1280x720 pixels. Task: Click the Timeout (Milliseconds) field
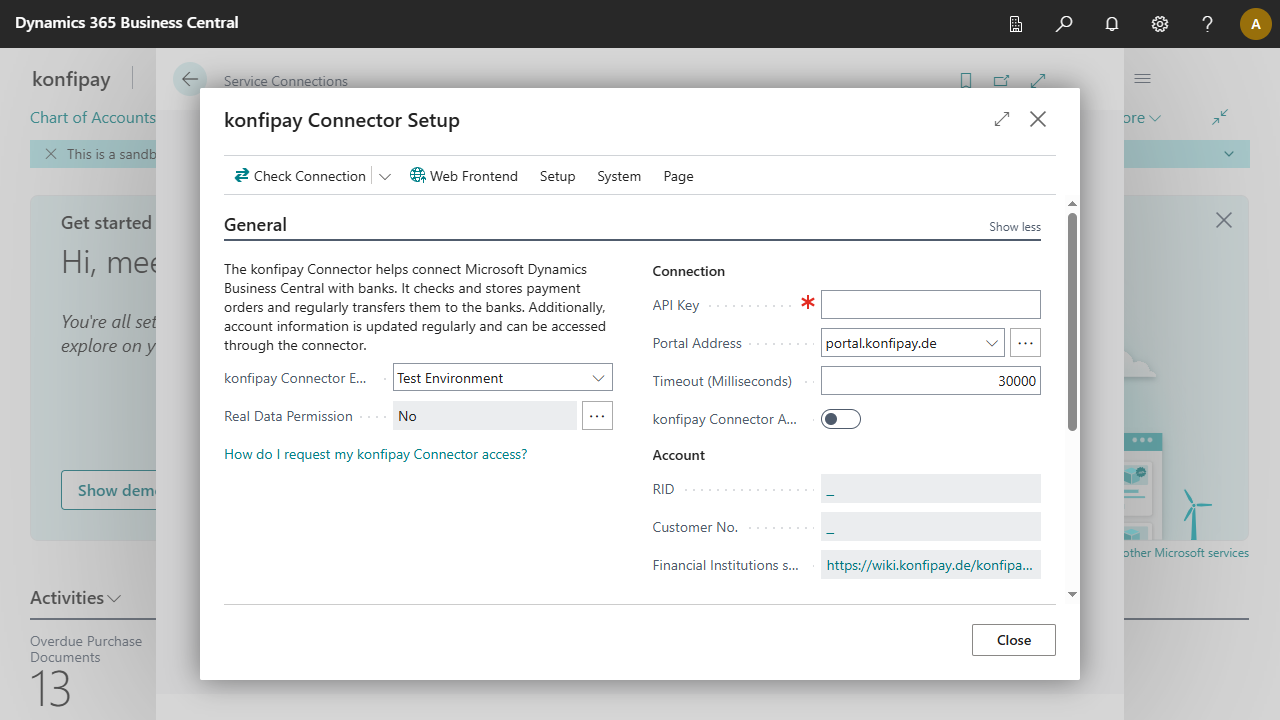pyautogui.click(x=931, y=381)
